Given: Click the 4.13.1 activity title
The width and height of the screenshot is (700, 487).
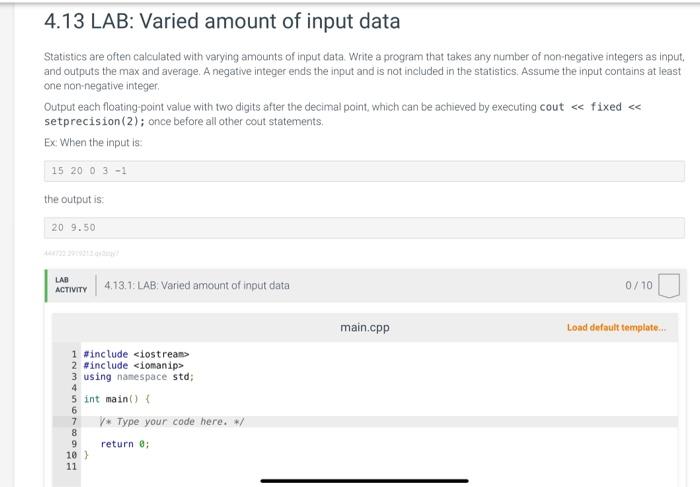Looking at the screenshot, I should [197, 285].
